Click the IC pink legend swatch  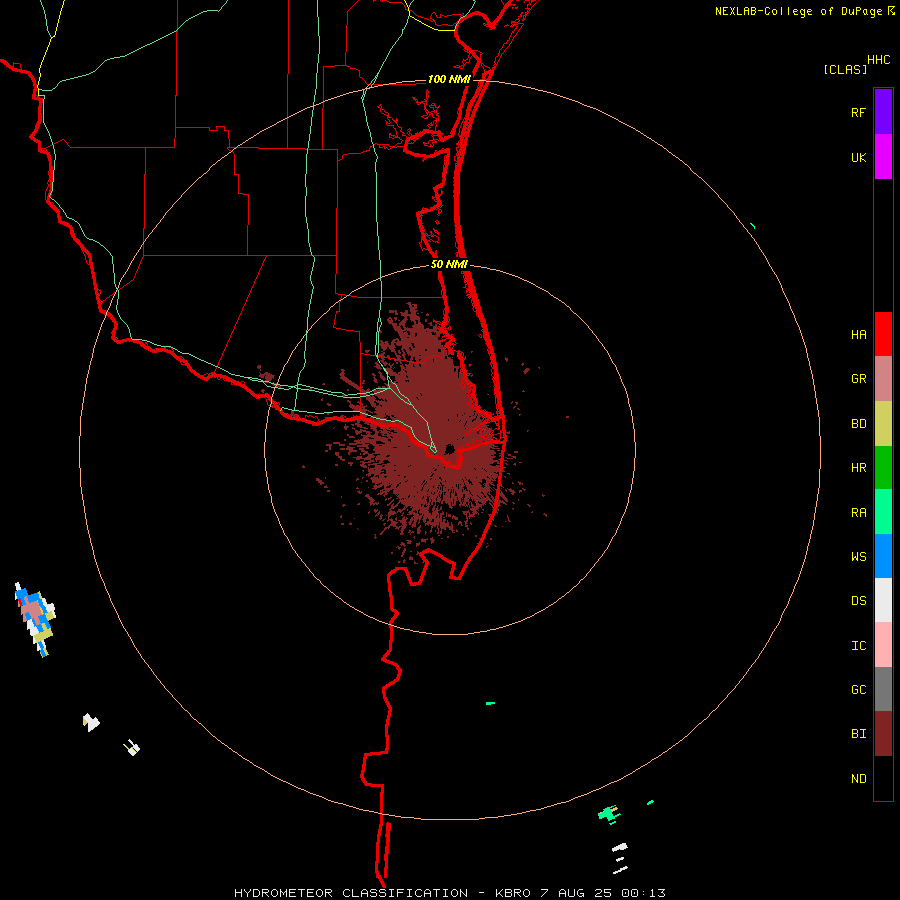(x=883, y=645)
